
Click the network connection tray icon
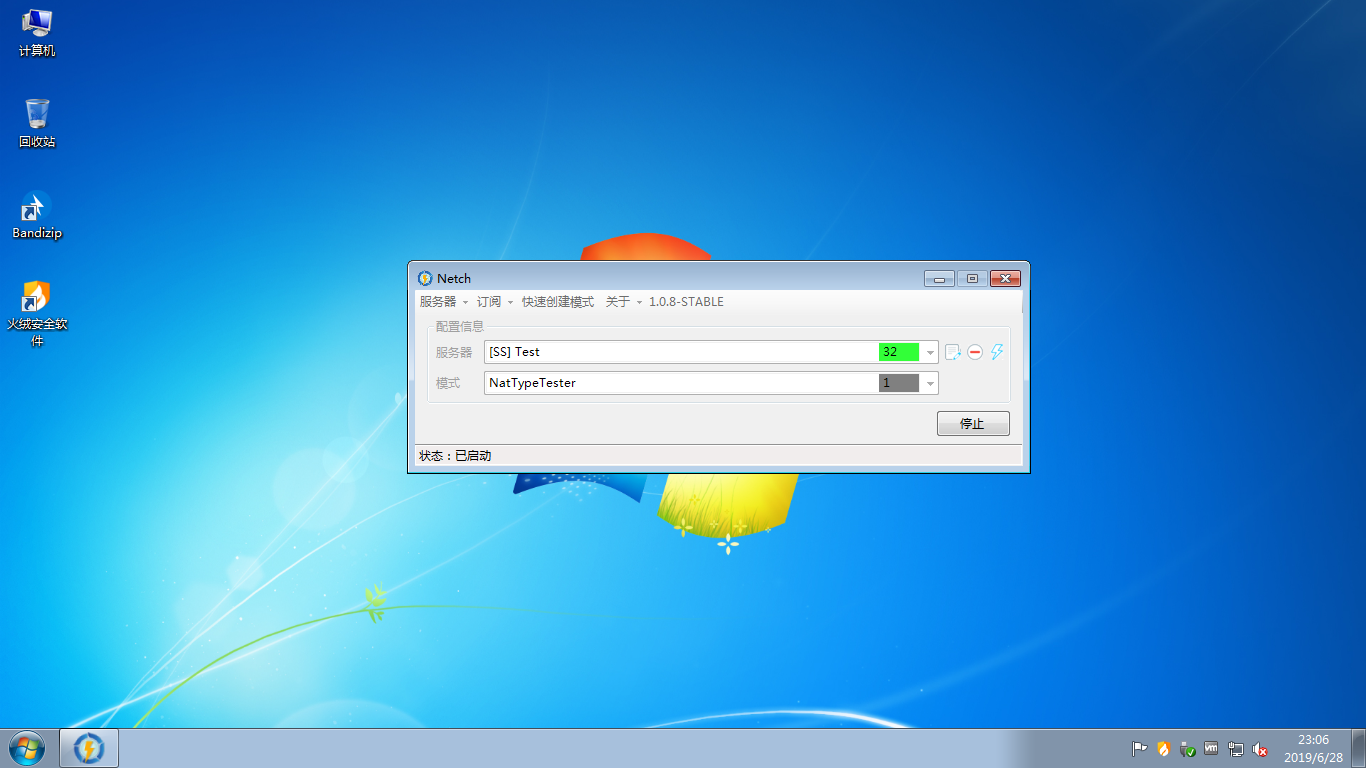point(1236,748)
